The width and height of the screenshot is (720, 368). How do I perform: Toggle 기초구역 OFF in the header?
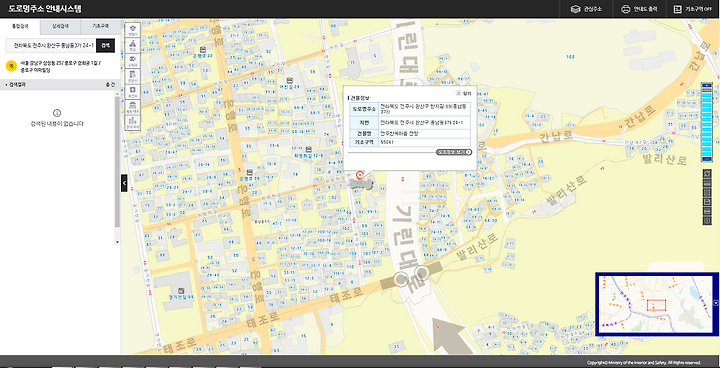[x=692, y=9]
